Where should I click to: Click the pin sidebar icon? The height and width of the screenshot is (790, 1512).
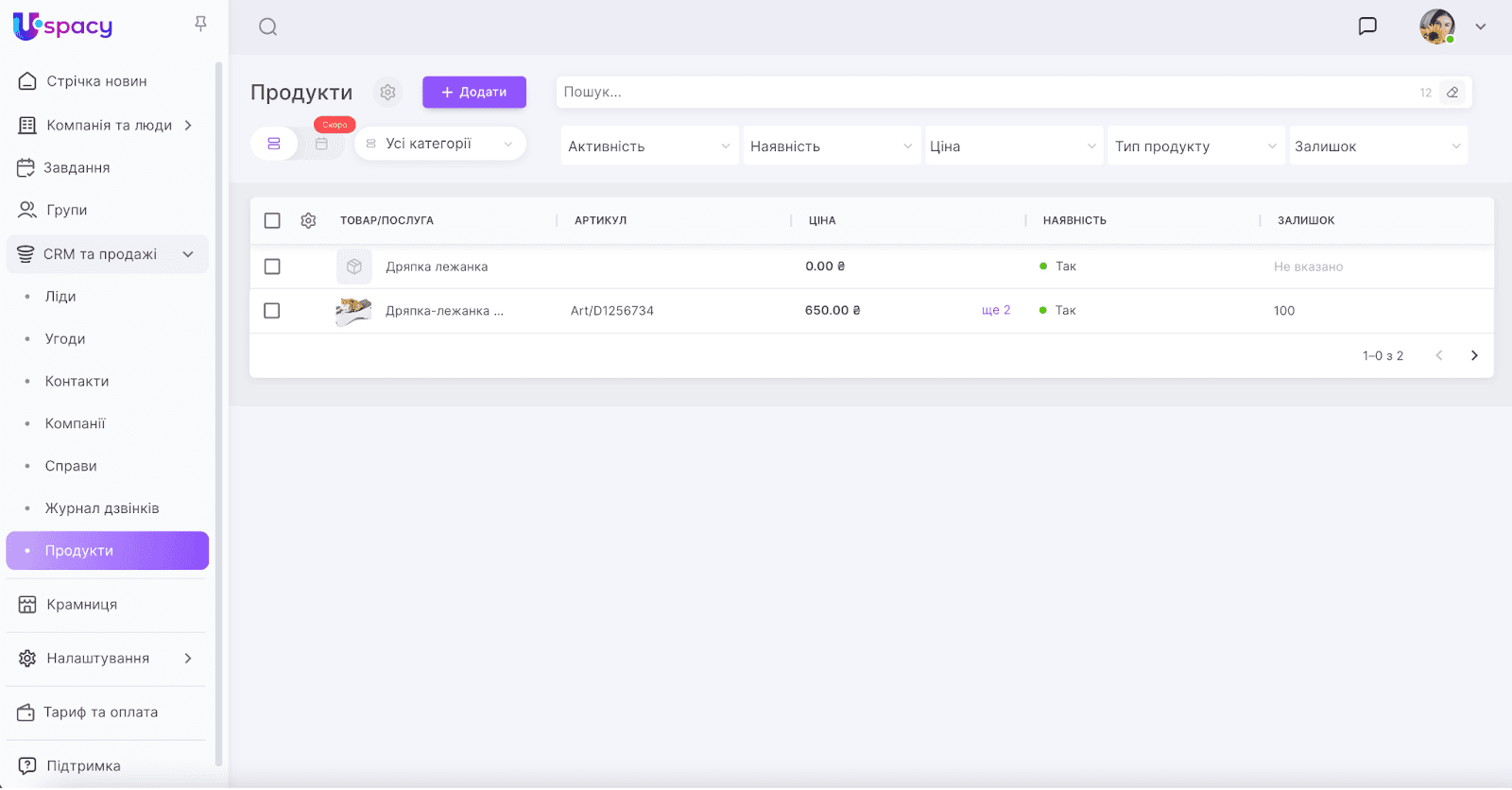click(x=200, y=24)
